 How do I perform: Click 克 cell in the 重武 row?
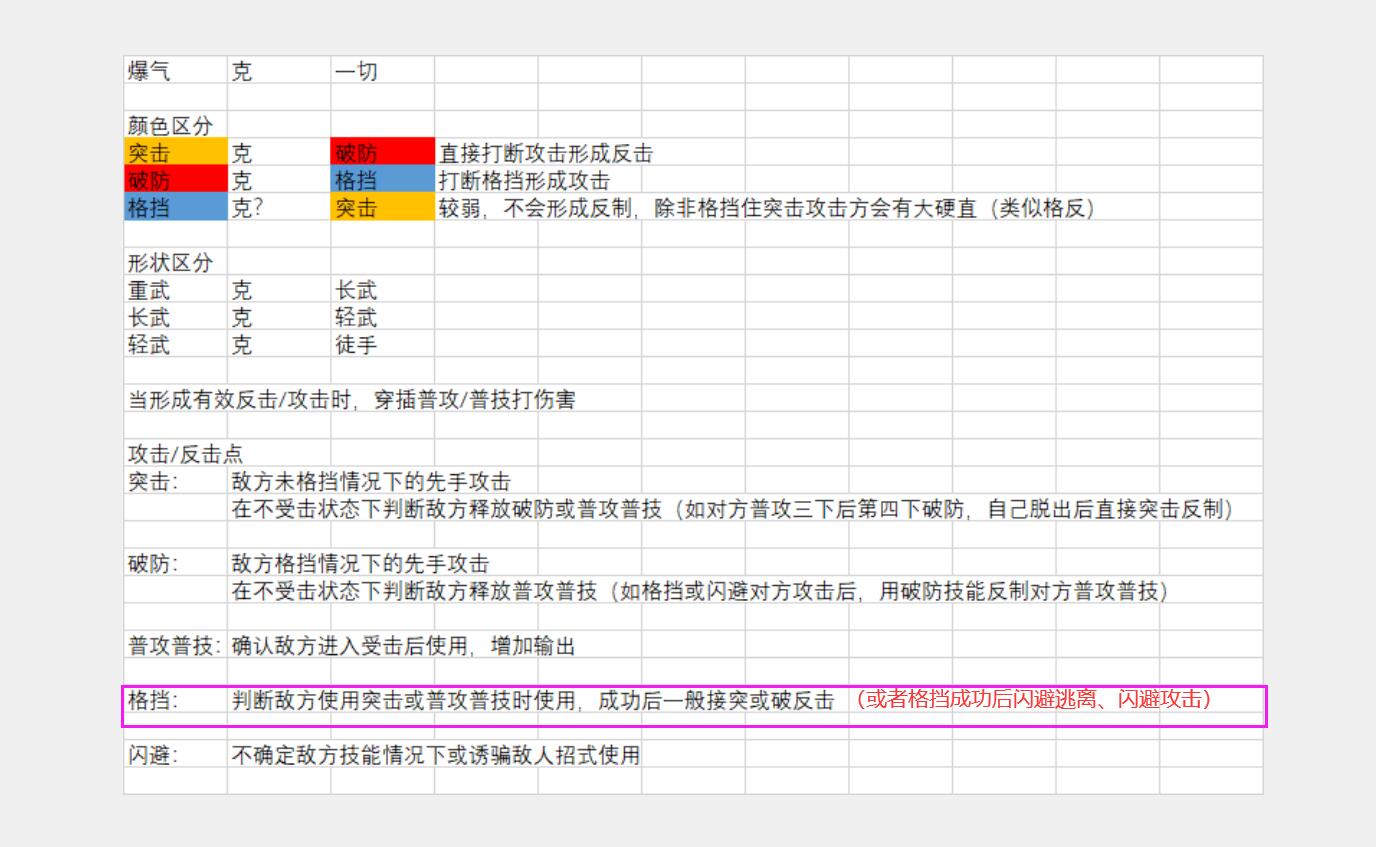(279, 290)
